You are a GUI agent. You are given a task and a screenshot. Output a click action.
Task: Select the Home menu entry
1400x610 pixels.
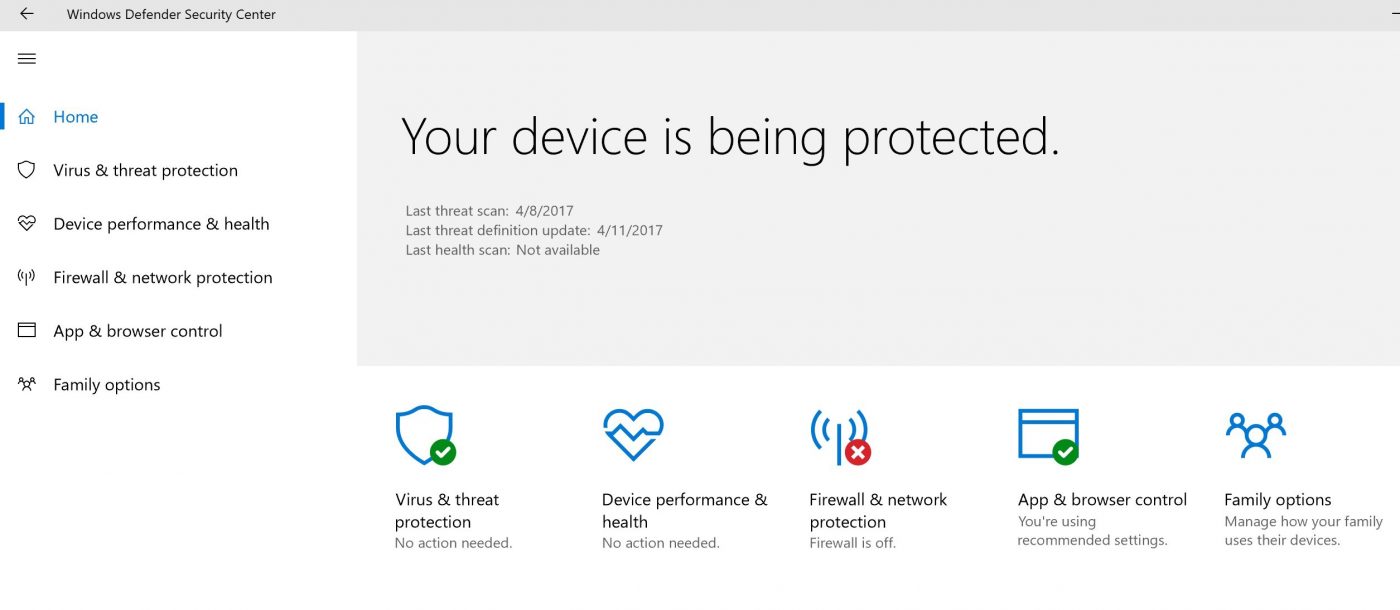(x=75, y=116)
